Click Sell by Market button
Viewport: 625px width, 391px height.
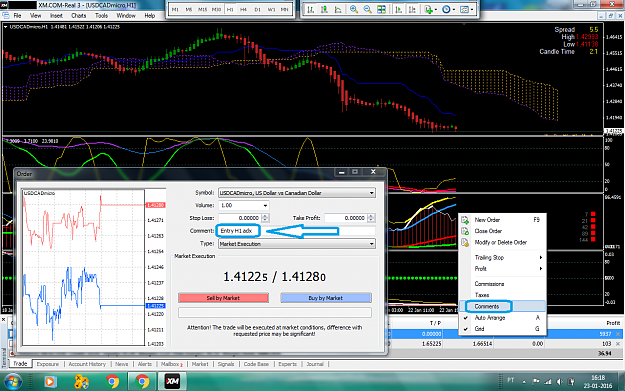tap(223, 298)
